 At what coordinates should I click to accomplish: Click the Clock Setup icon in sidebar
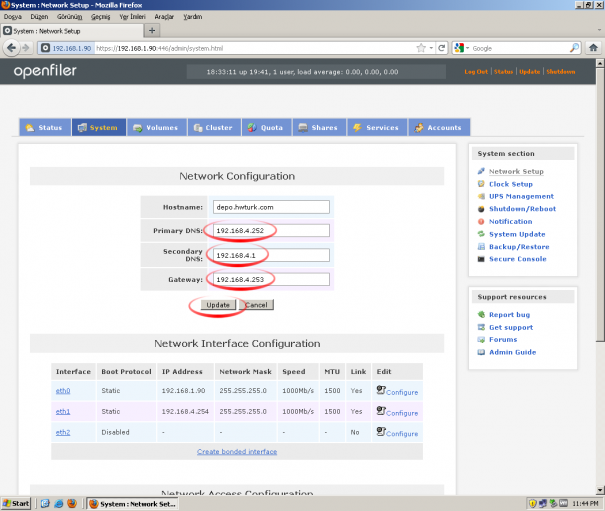(x=481, y=184)
